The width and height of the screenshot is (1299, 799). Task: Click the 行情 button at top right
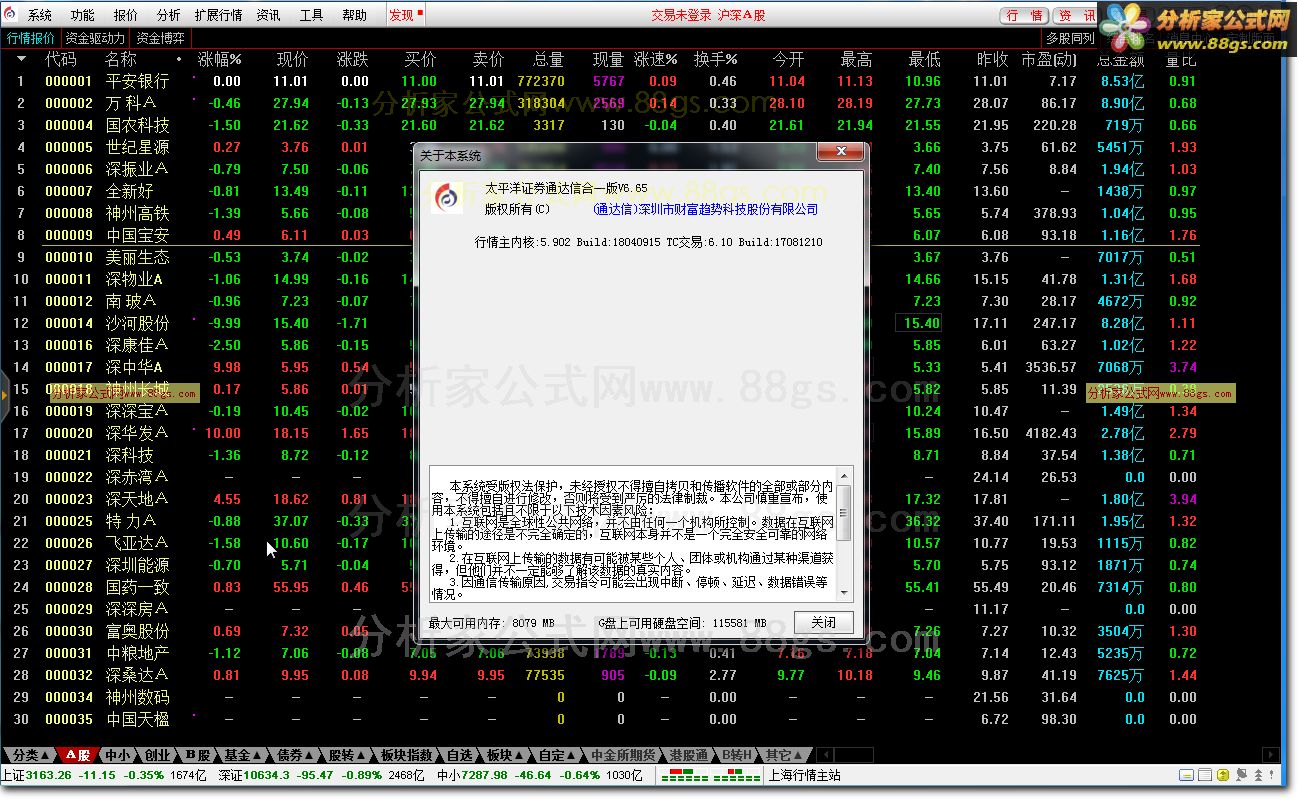pyautogui.click(x=1025, y=15)
